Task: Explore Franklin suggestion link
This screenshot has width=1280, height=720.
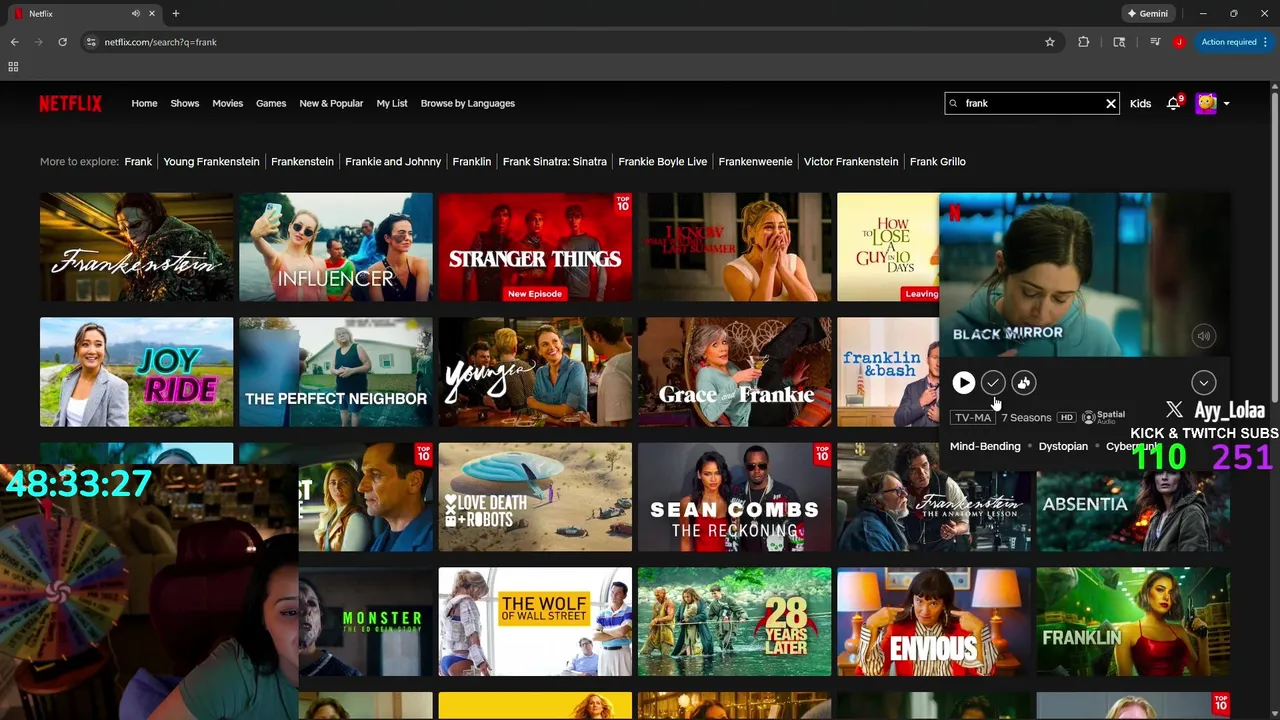Action: [x=471, y=161]
